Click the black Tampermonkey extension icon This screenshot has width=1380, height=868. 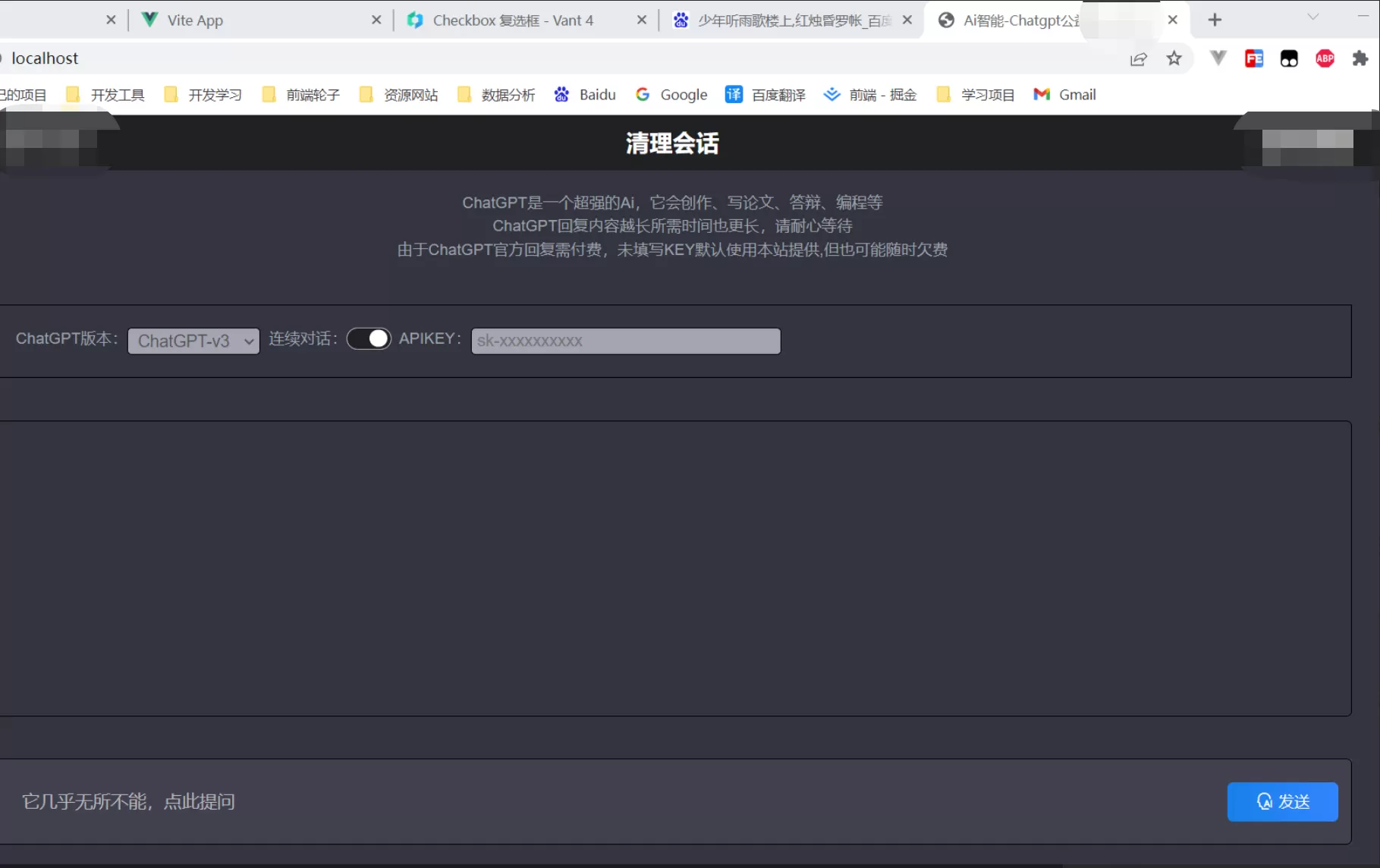(1289, 58)
